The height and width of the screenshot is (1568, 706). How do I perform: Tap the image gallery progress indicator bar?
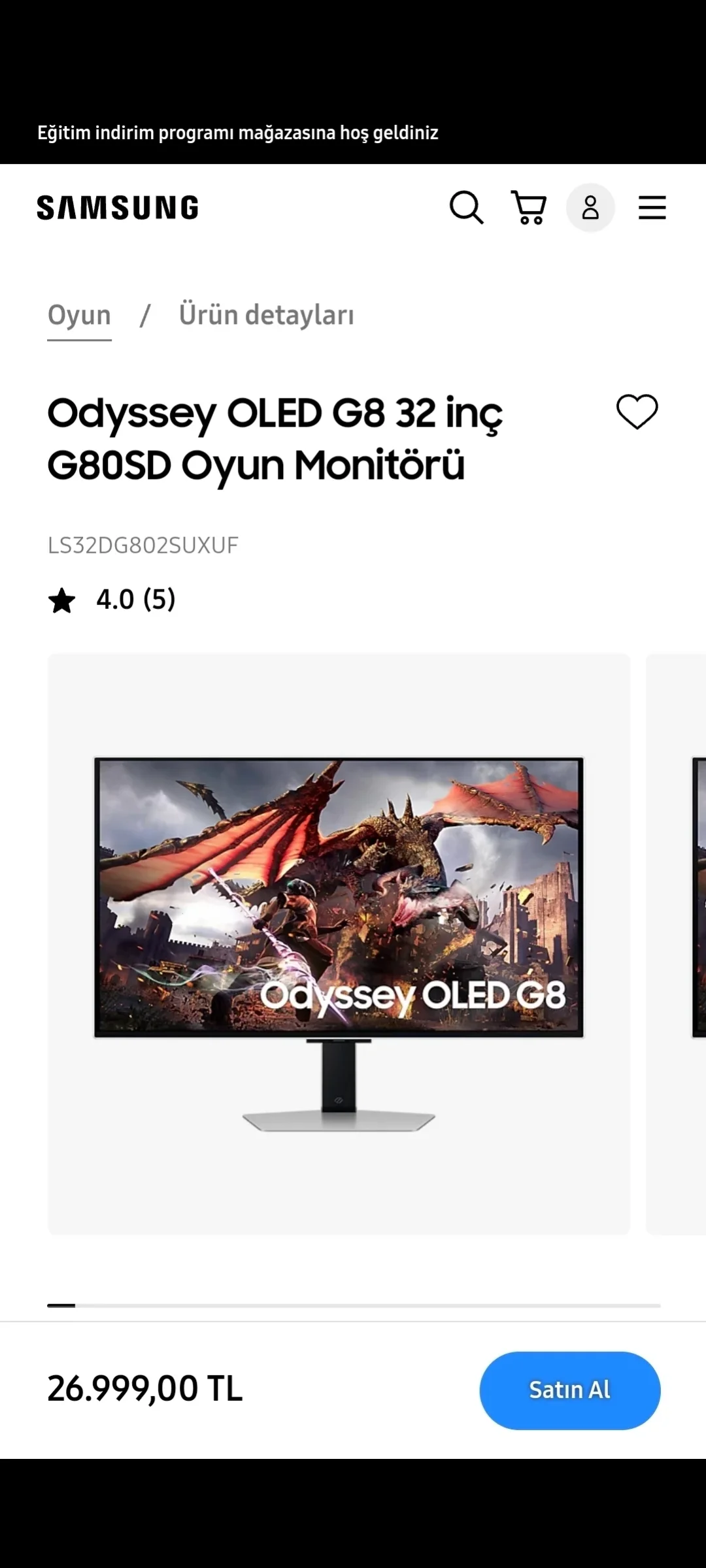click(x=354, y=1305)
